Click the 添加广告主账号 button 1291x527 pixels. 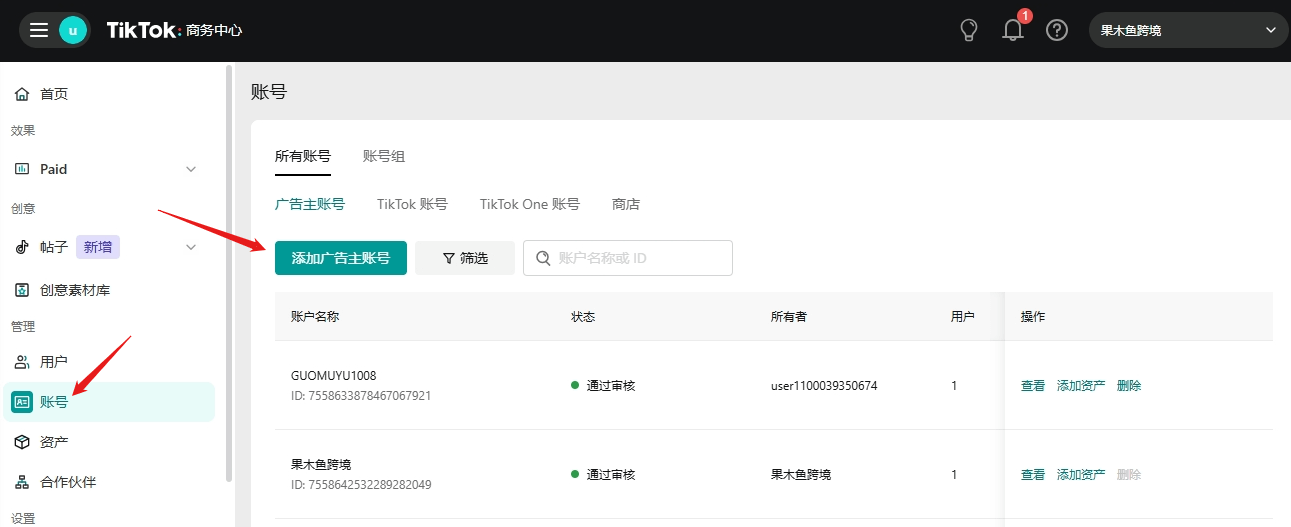click(341, 258)
